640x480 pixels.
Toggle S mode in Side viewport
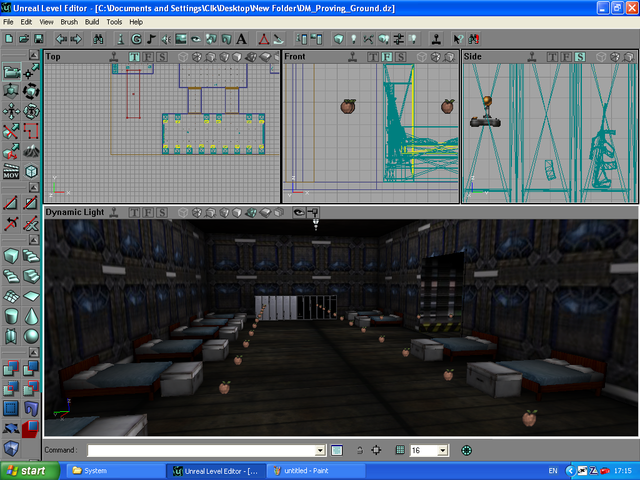click(x=579, y=57)
